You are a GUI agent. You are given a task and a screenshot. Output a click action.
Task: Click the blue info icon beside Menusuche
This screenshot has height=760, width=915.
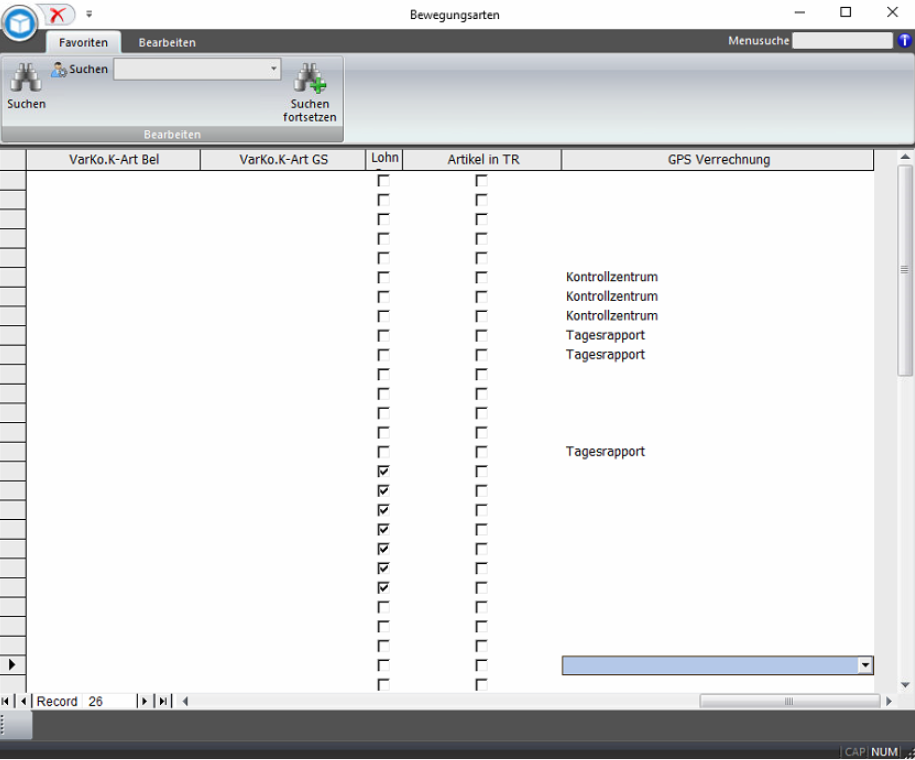tap(904, 41)
